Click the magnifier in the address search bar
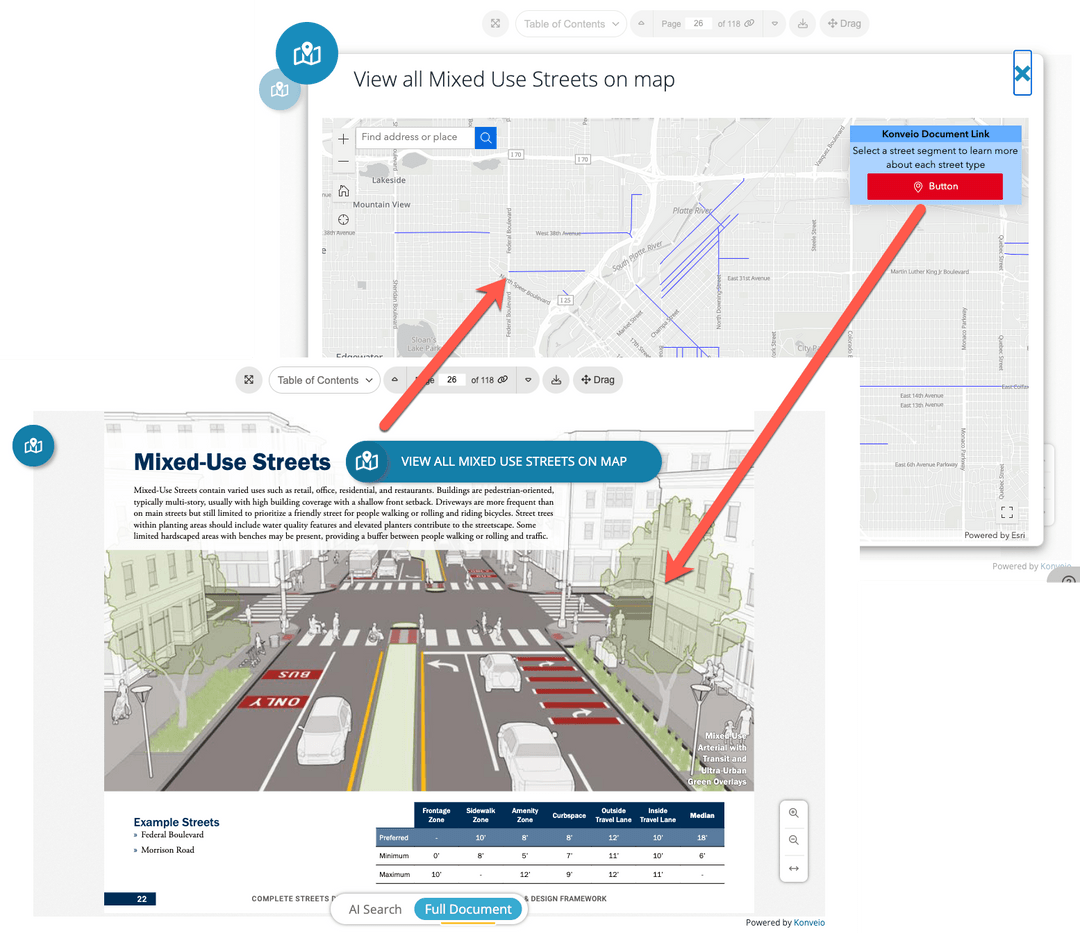Screen dimensions: 1080x933 [486, 137]
